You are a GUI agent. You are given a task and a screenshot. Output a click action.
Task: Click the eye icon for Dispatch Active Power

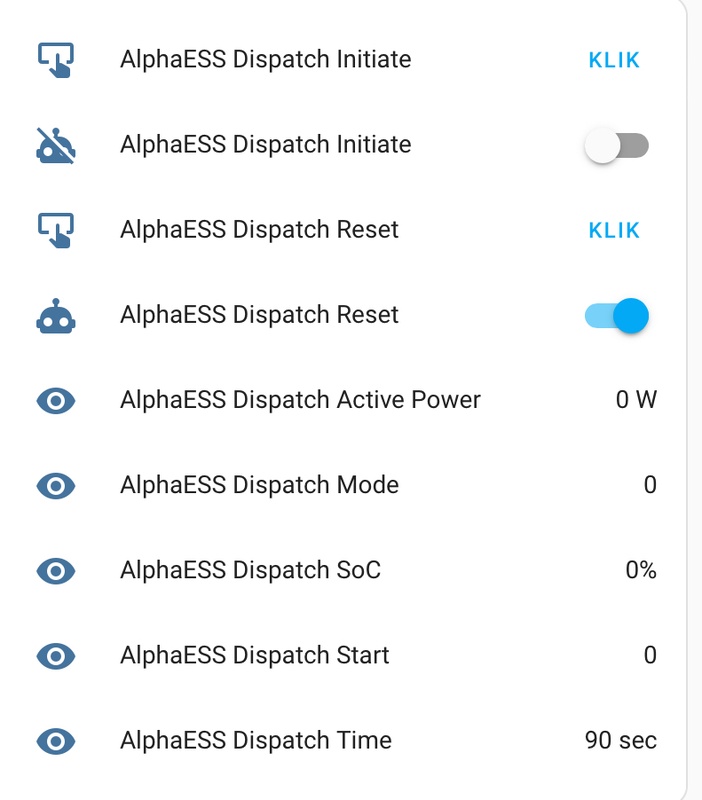[x=56, y=401]
